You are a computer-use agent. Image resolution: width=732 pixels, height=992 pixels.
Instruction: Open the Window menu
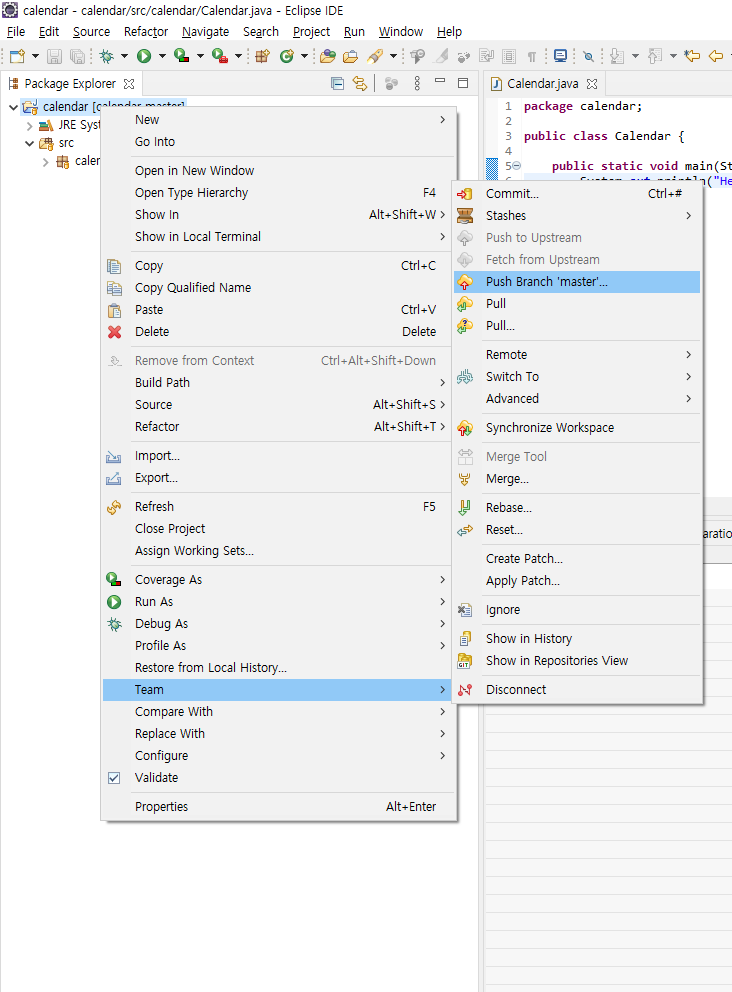click(x=400, y=32)
